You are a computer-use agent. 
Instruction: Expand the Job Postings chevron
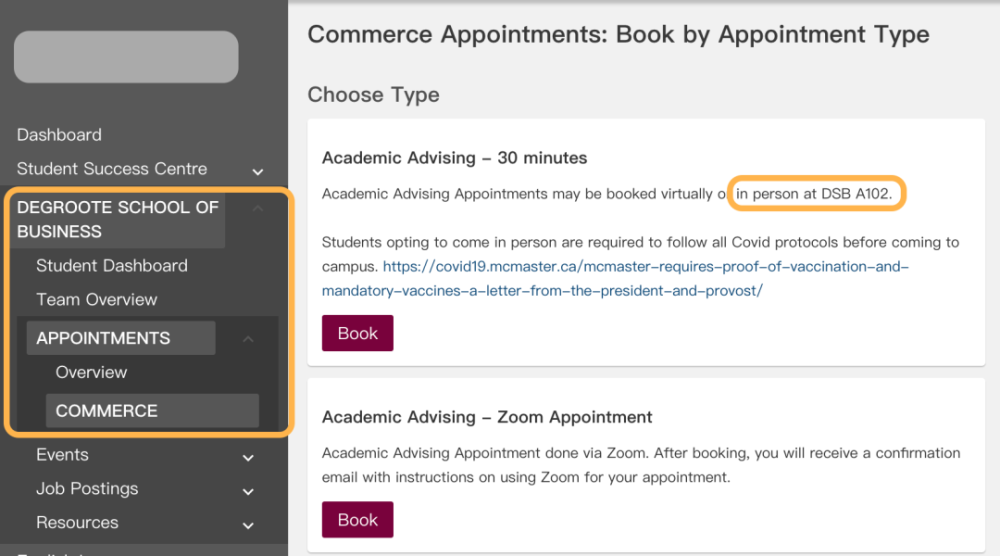point(248,491)
